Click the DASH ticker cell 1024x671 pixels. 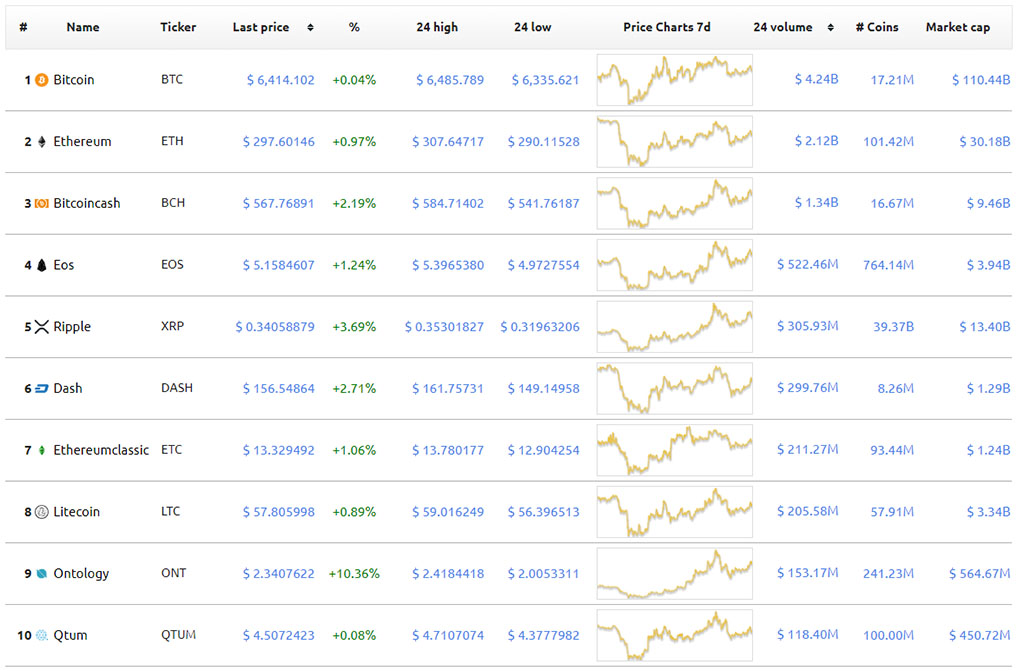pyautogui.click(x=177, y=388)
